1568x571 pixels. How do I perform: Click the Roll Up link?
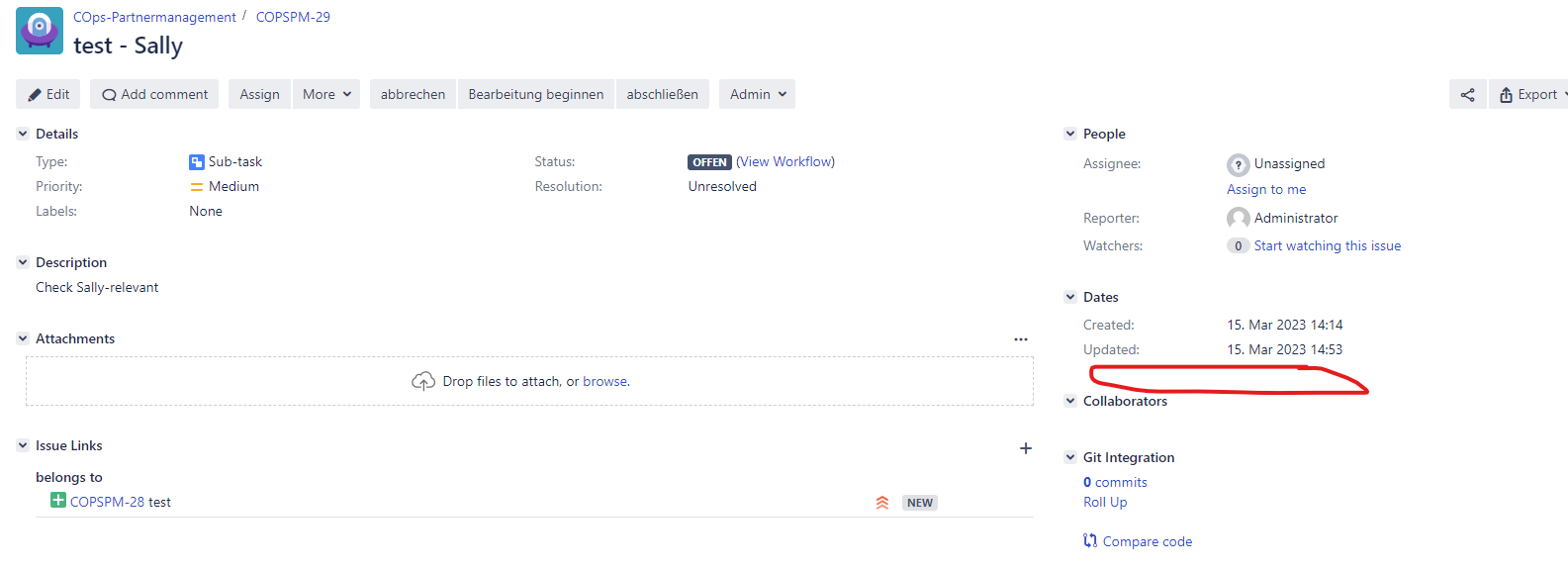click(x=1105, y=503)
